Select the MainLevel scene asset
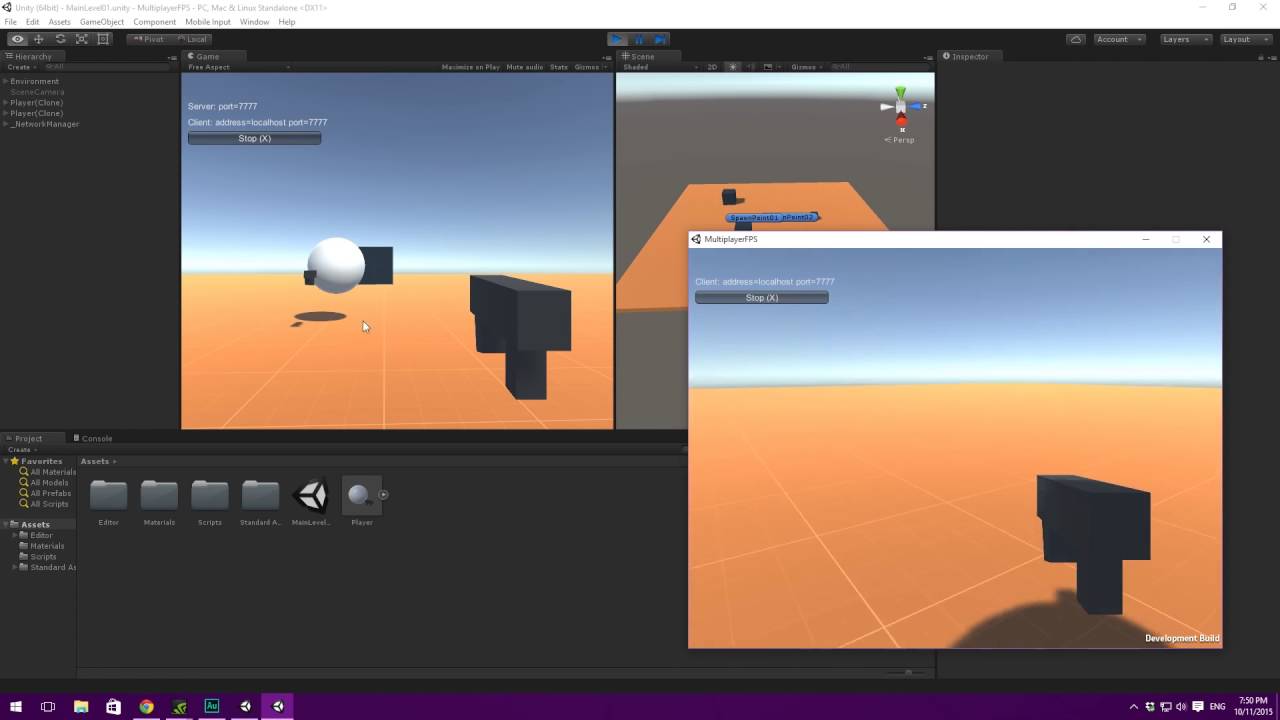The height and width of the screenshot is (720, 1280). (311, 501)
